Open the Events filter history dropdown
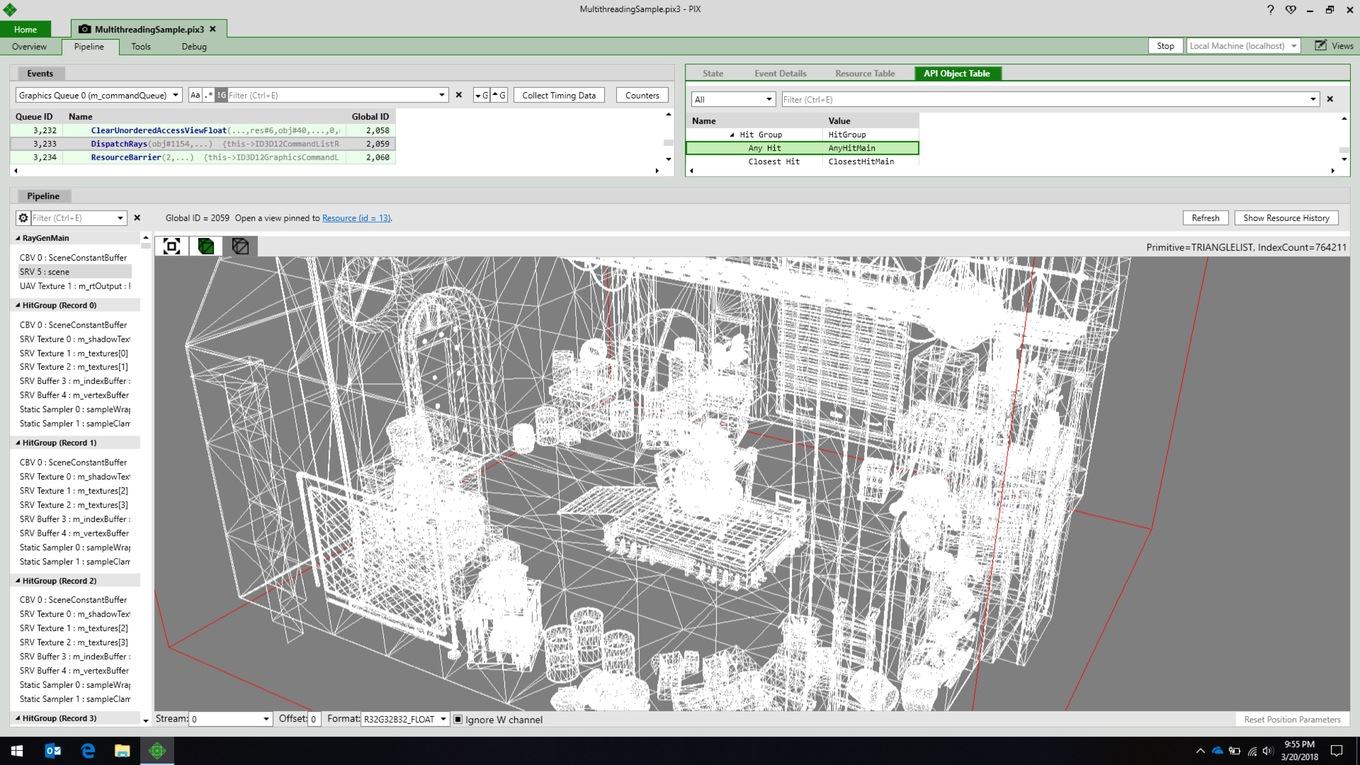 [442, 95]
